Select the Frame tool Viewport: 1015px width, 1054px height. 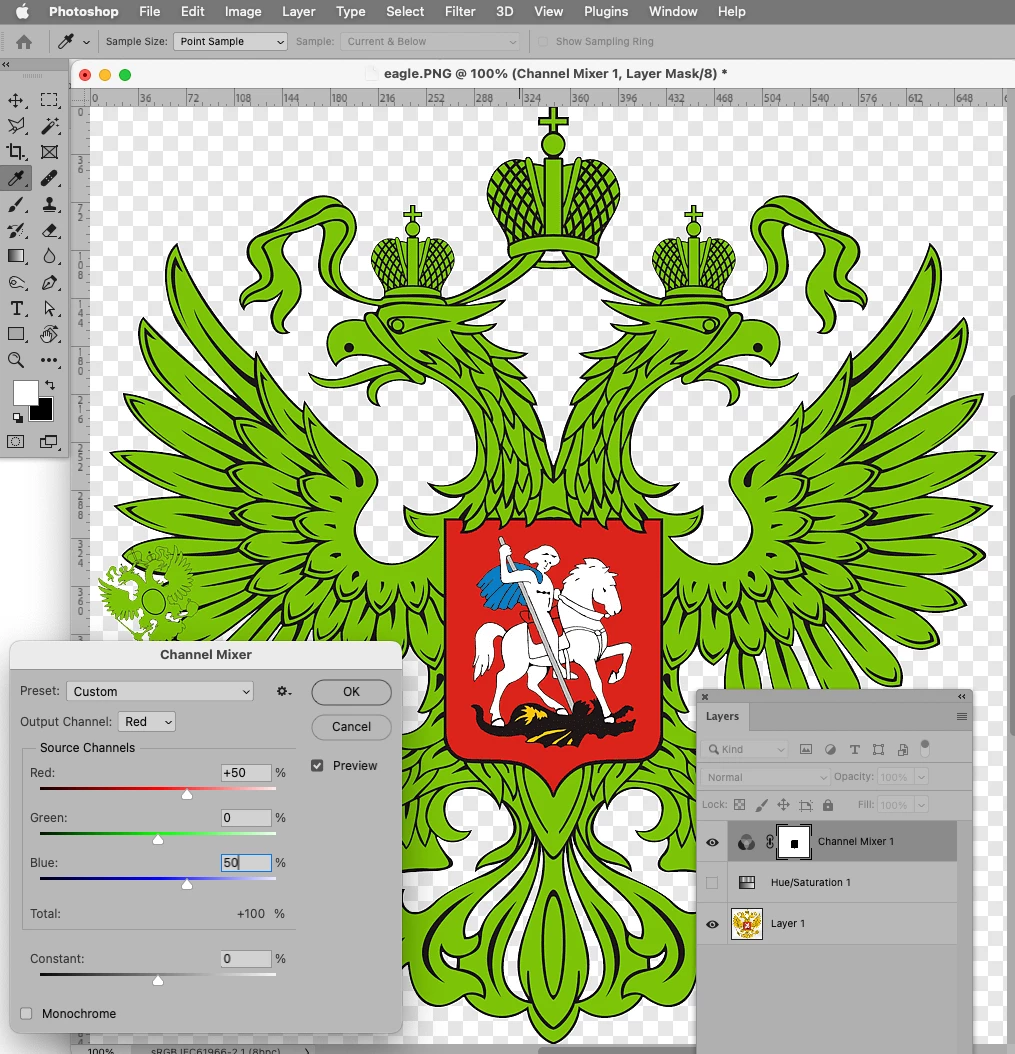49,152
